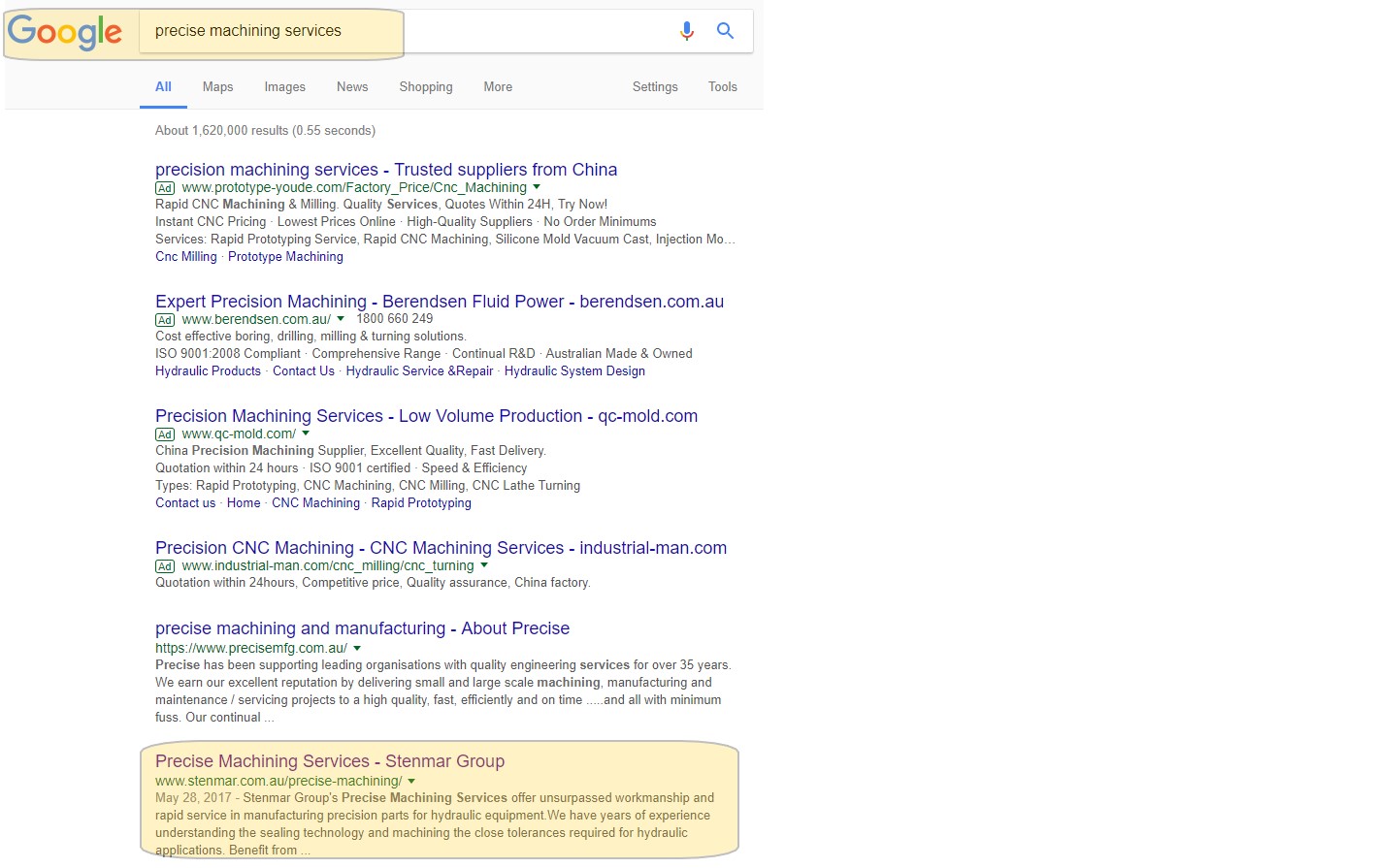Open the More search categories menu
This screenshot has width=1374, height=868.
point(498,86)
